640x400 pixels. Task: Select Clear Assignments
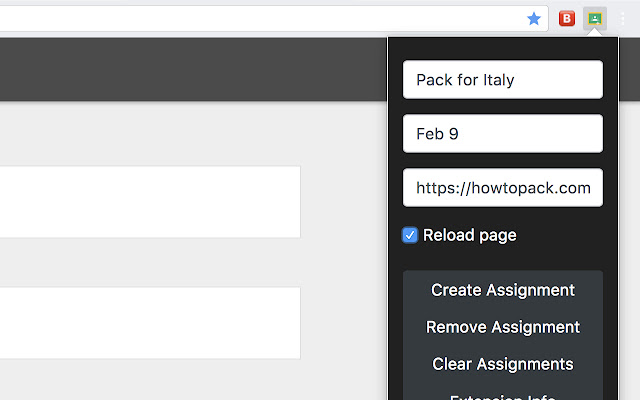[x=502, y=364]
